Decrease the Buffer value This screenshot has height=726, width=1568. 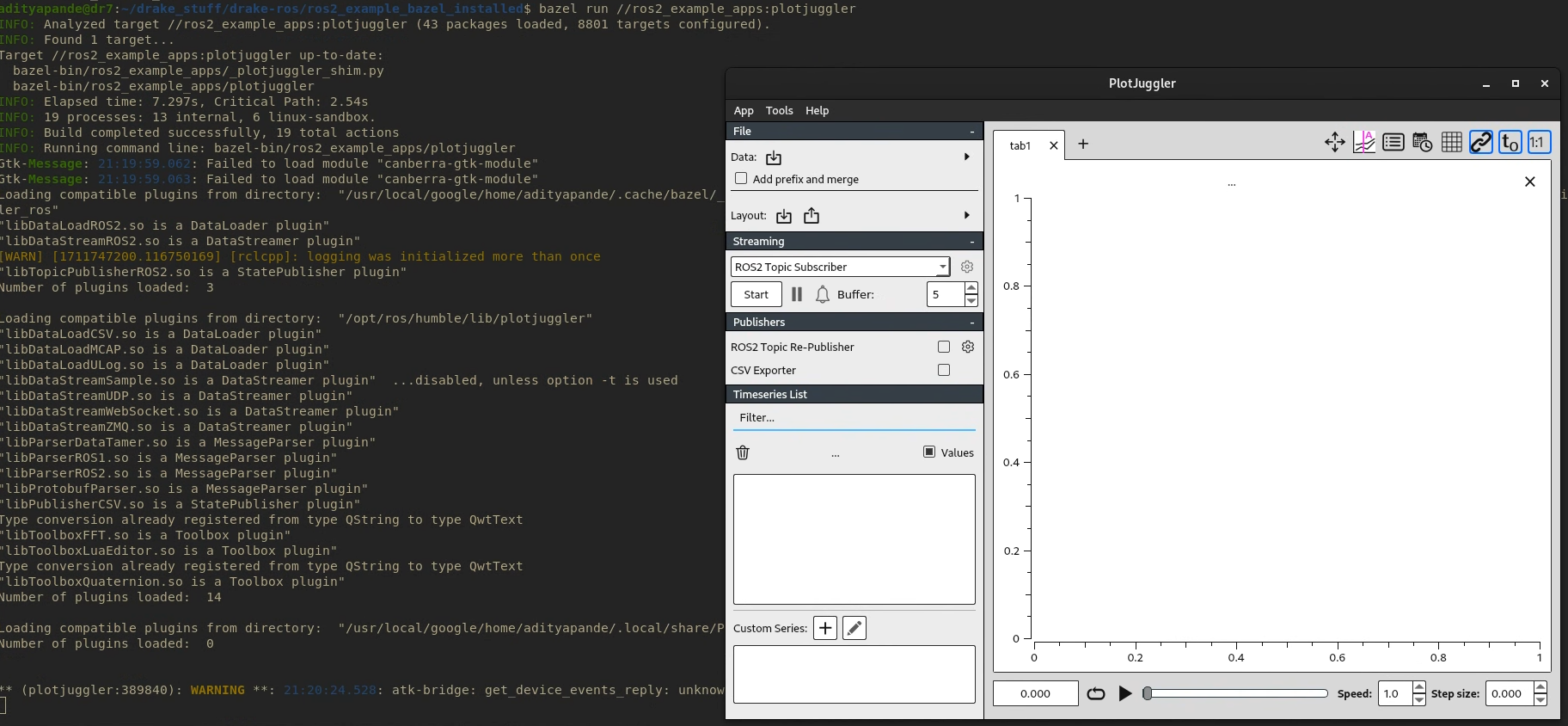(x=971, y=300)
